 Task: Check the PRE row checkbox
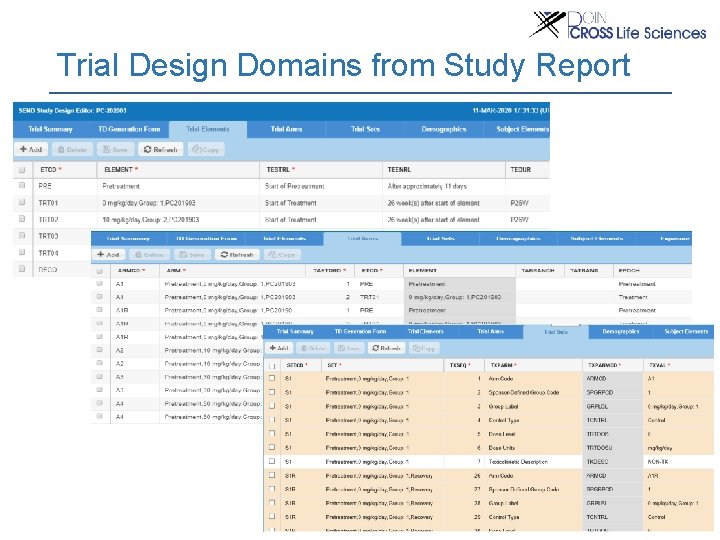coord(22,185)
